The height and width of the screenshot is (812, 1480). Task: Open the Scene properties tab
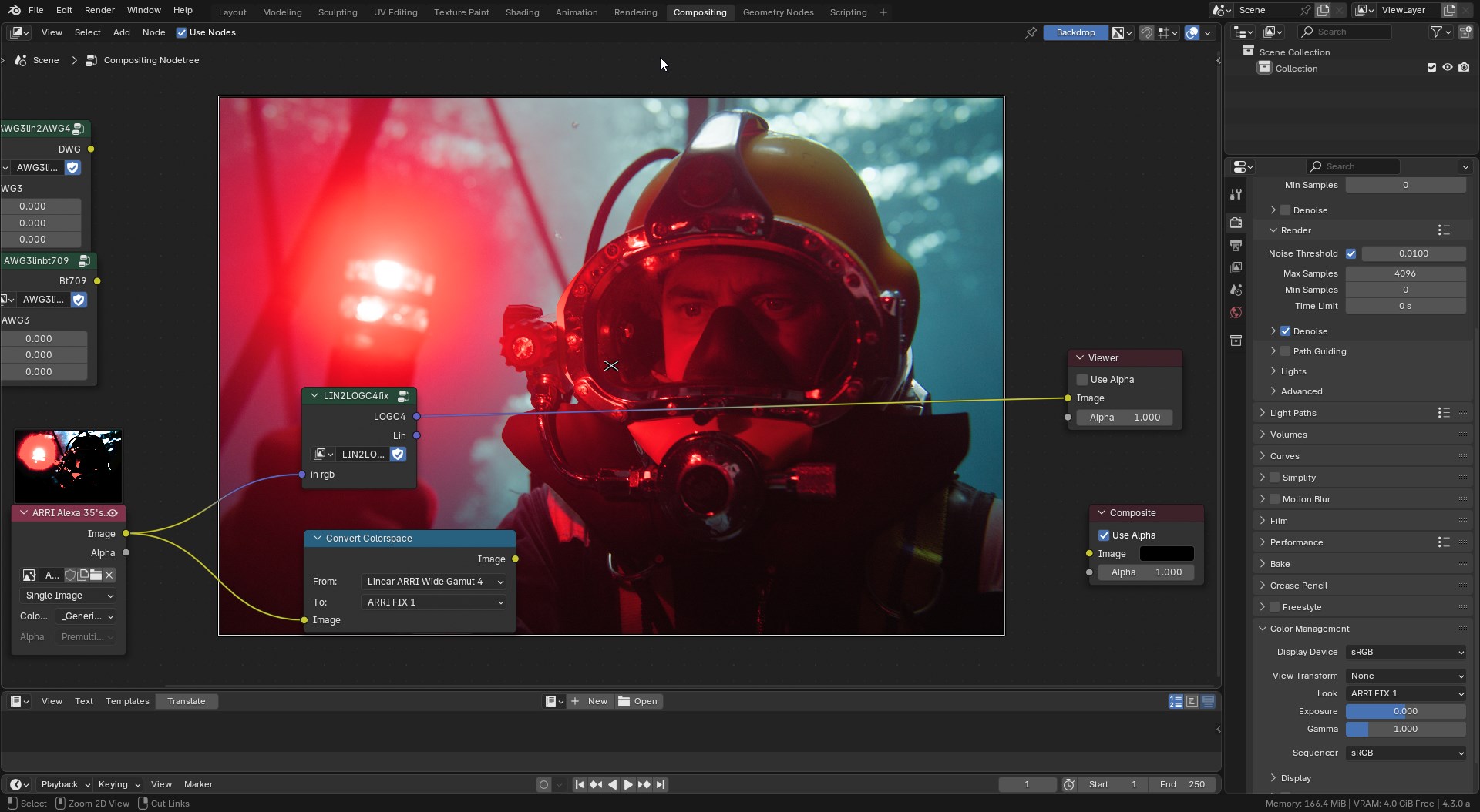coord(1236,290)
